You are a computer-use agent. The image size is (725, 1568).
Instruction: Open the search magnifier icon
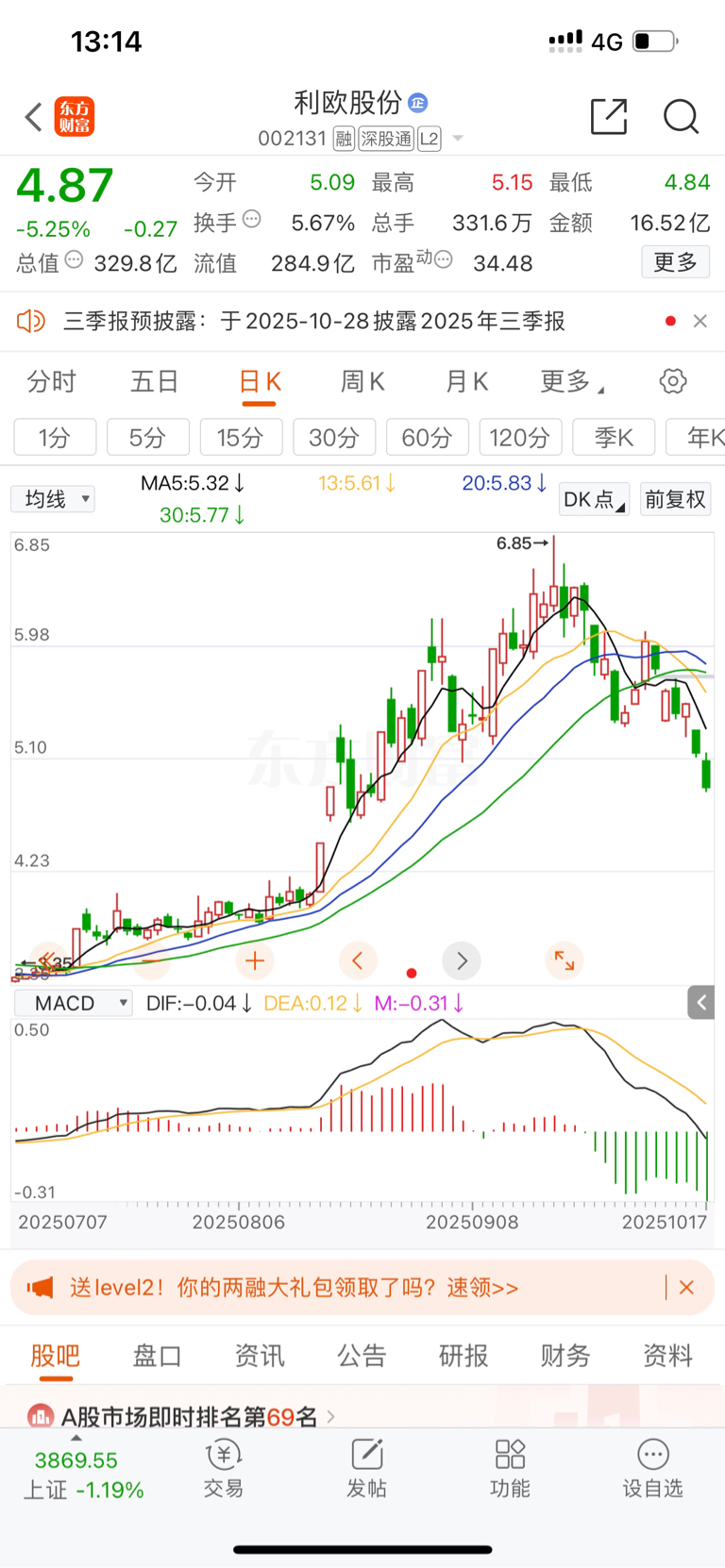click(681, 117)
